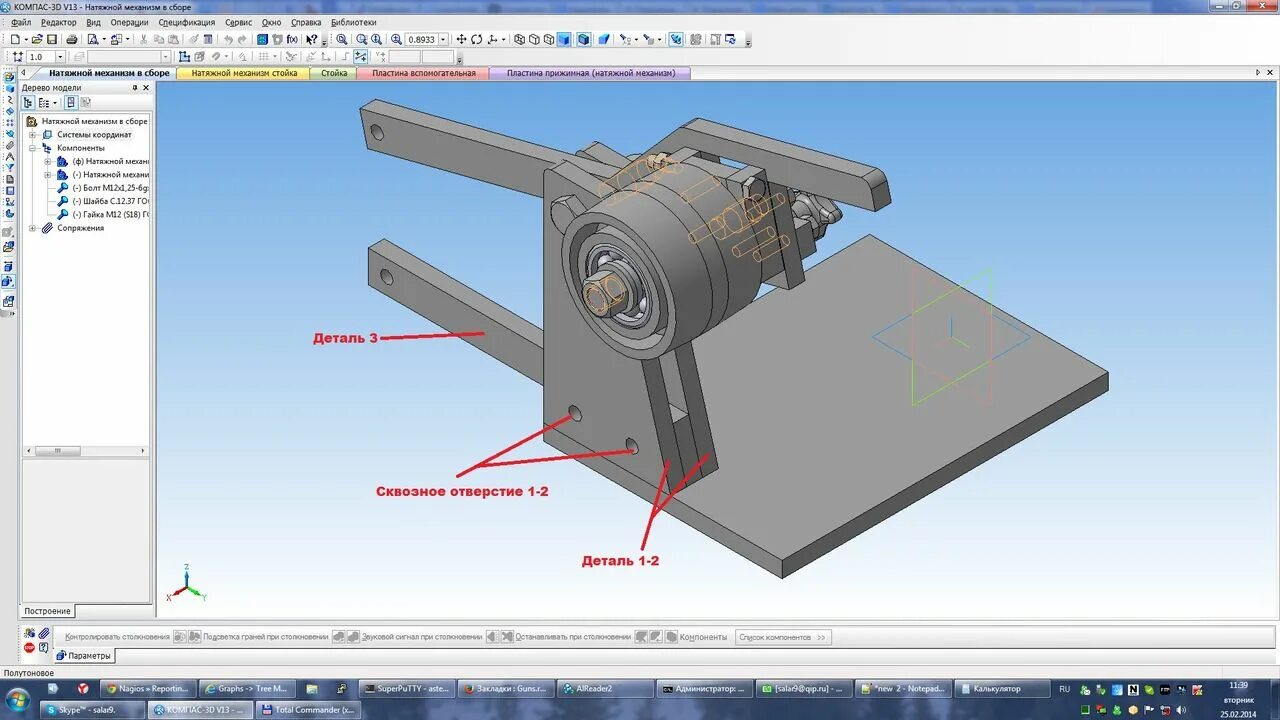The height and width of the screenshot is (720, 1280).
Task: Open the step value 1.0 dropdown
Action: click(60, 57)
